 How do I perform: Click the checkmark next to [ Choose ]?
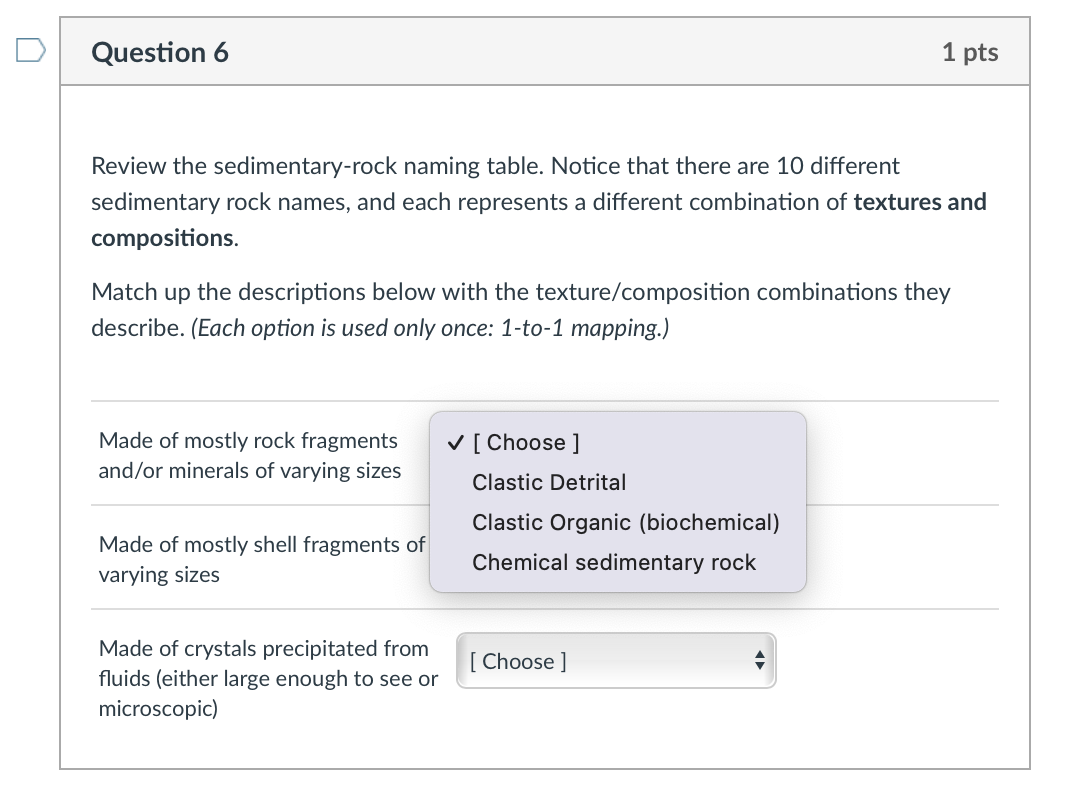tap(456, 442)
